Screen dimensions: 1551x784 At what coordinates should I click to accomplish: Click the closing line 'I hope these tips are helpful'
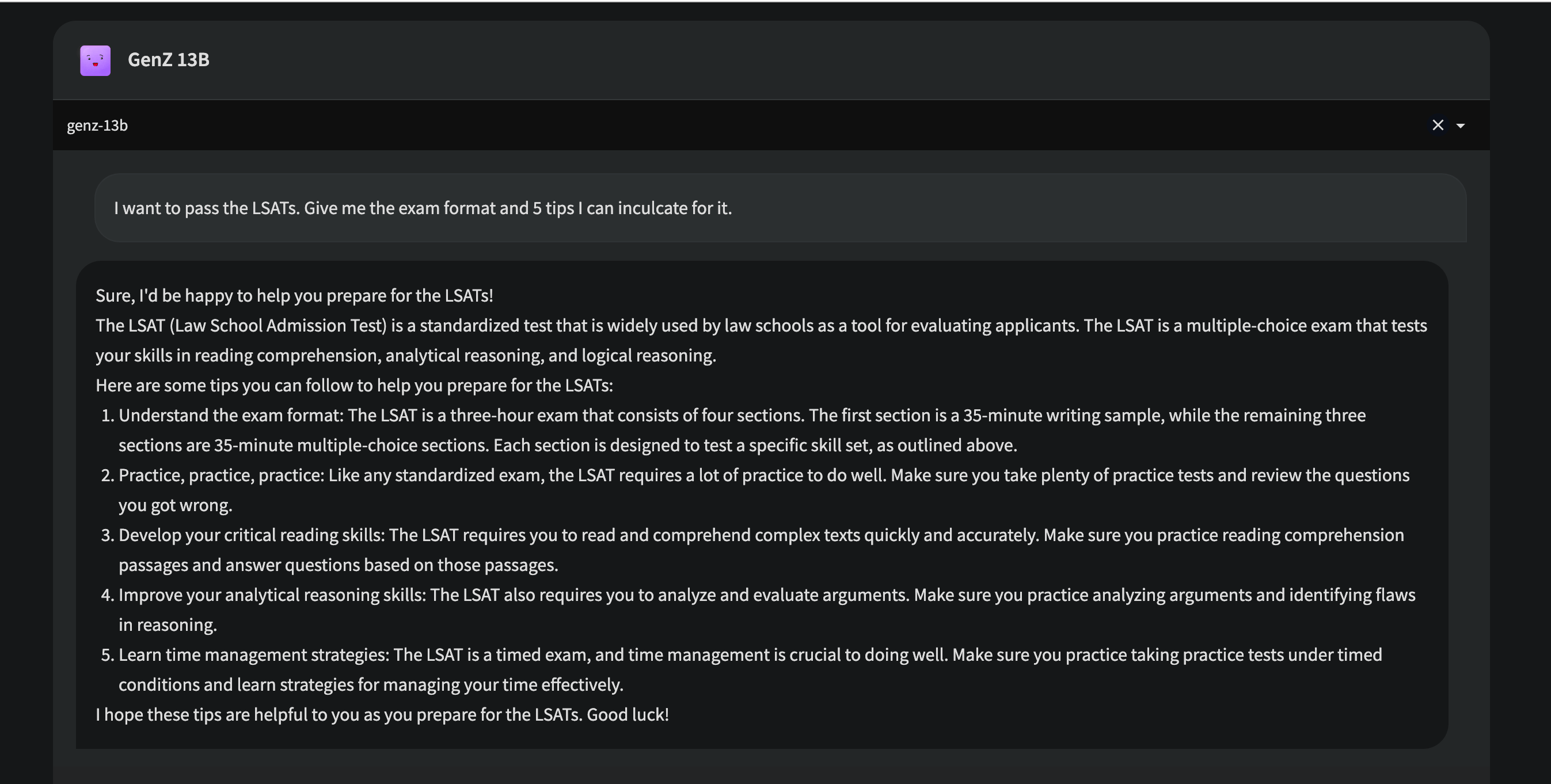tap(382, 715)
